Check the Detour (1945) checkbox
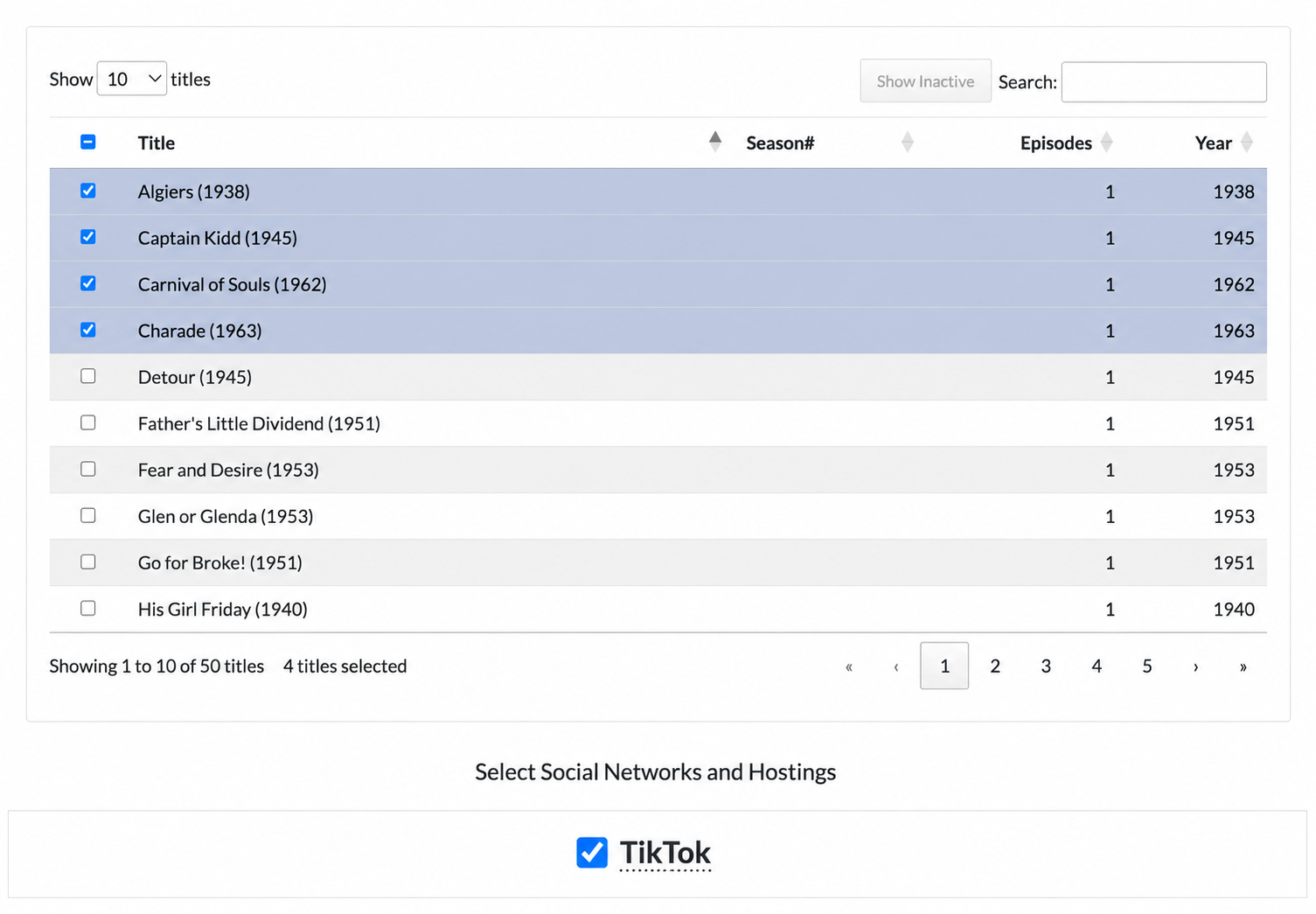1316x914 pixels. (x=88, y=376)
